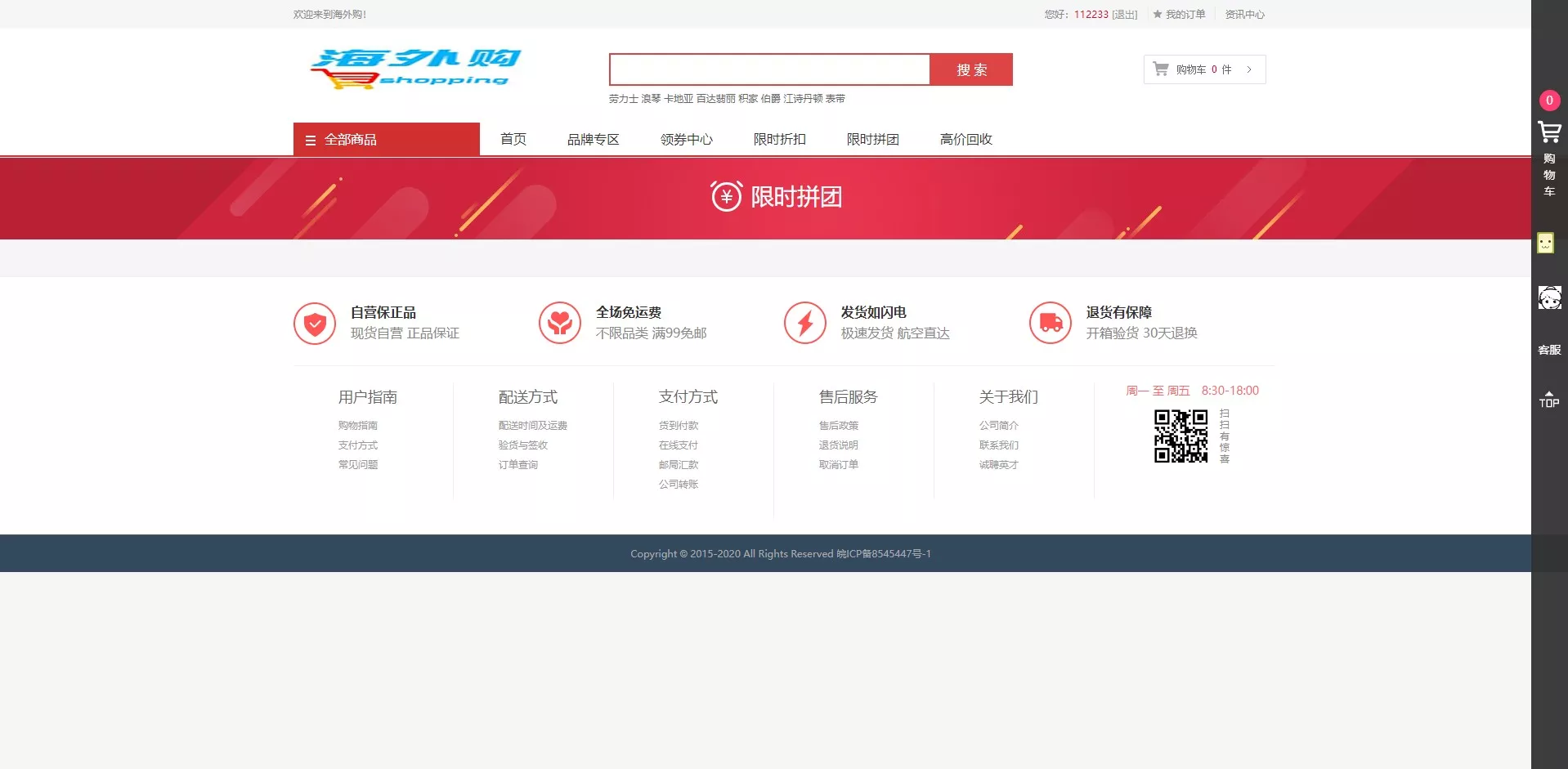Go to the 领券中心 navigation tab
Viewport: 1568px width, 769px height.
tap(686, 140)
